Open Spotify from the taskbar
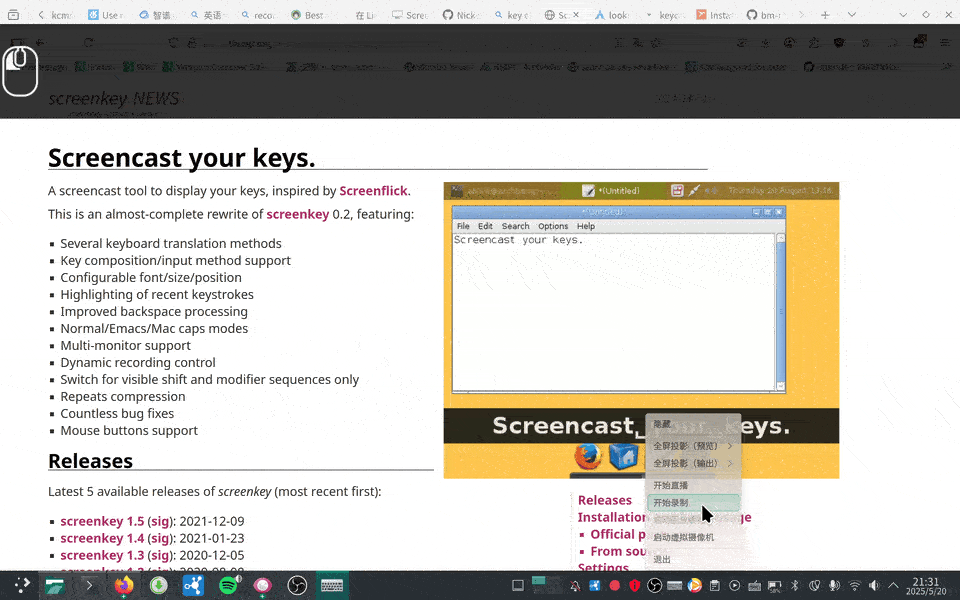This screenshot has height=600, width=960. 228,585
